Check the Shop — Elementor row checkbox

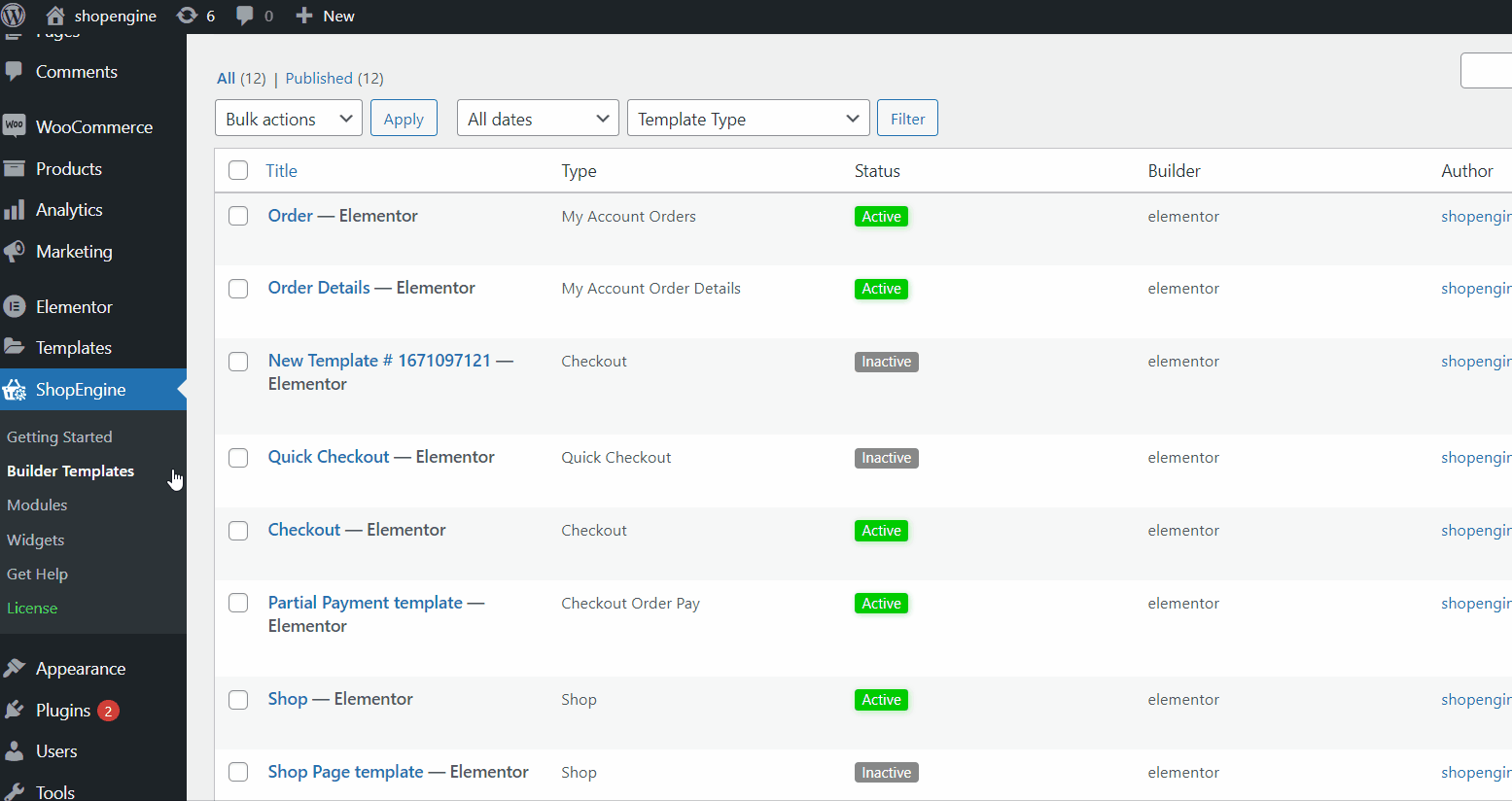(238, 700)
